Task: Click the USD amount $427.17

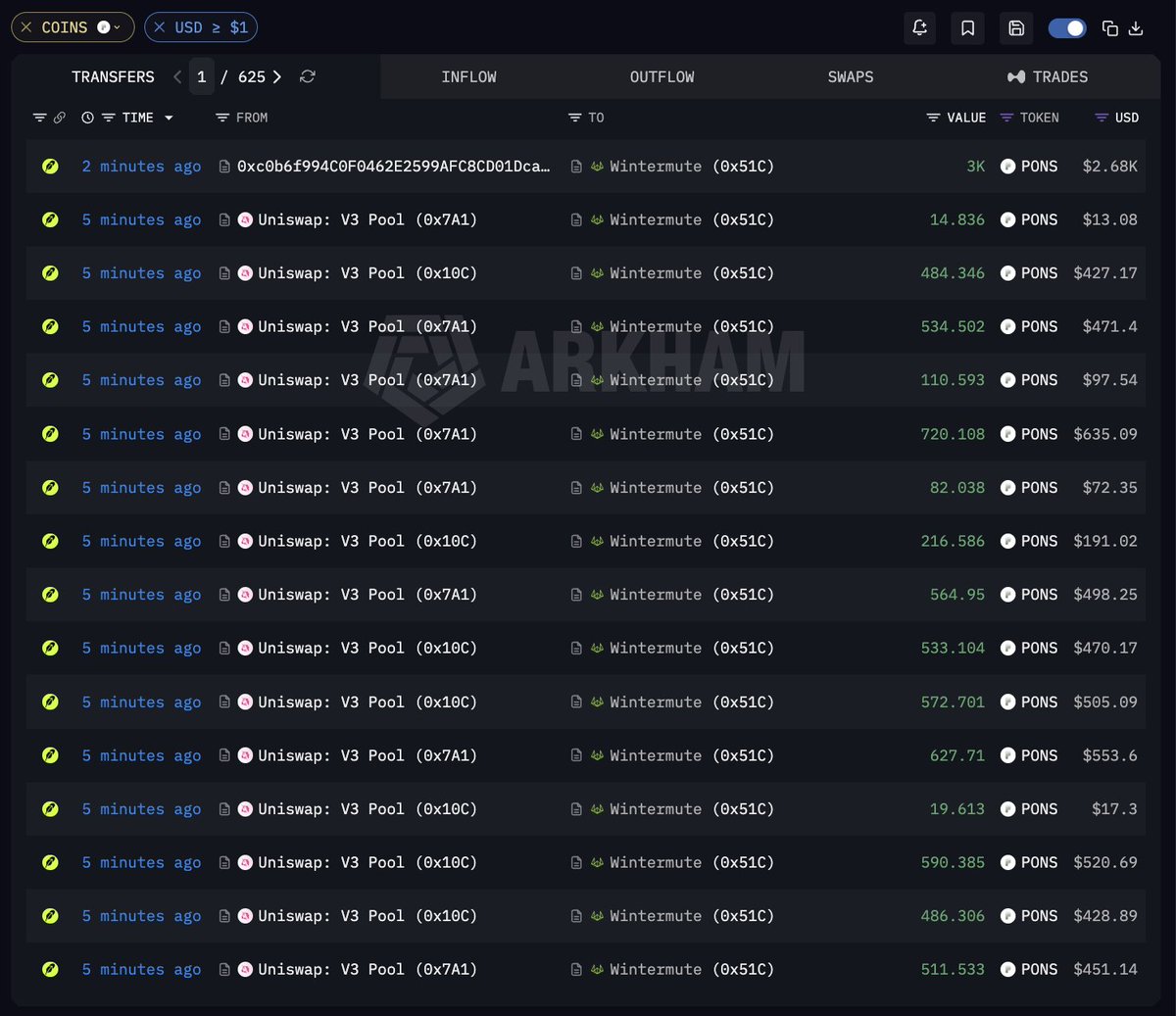Action: point(1105,273)
